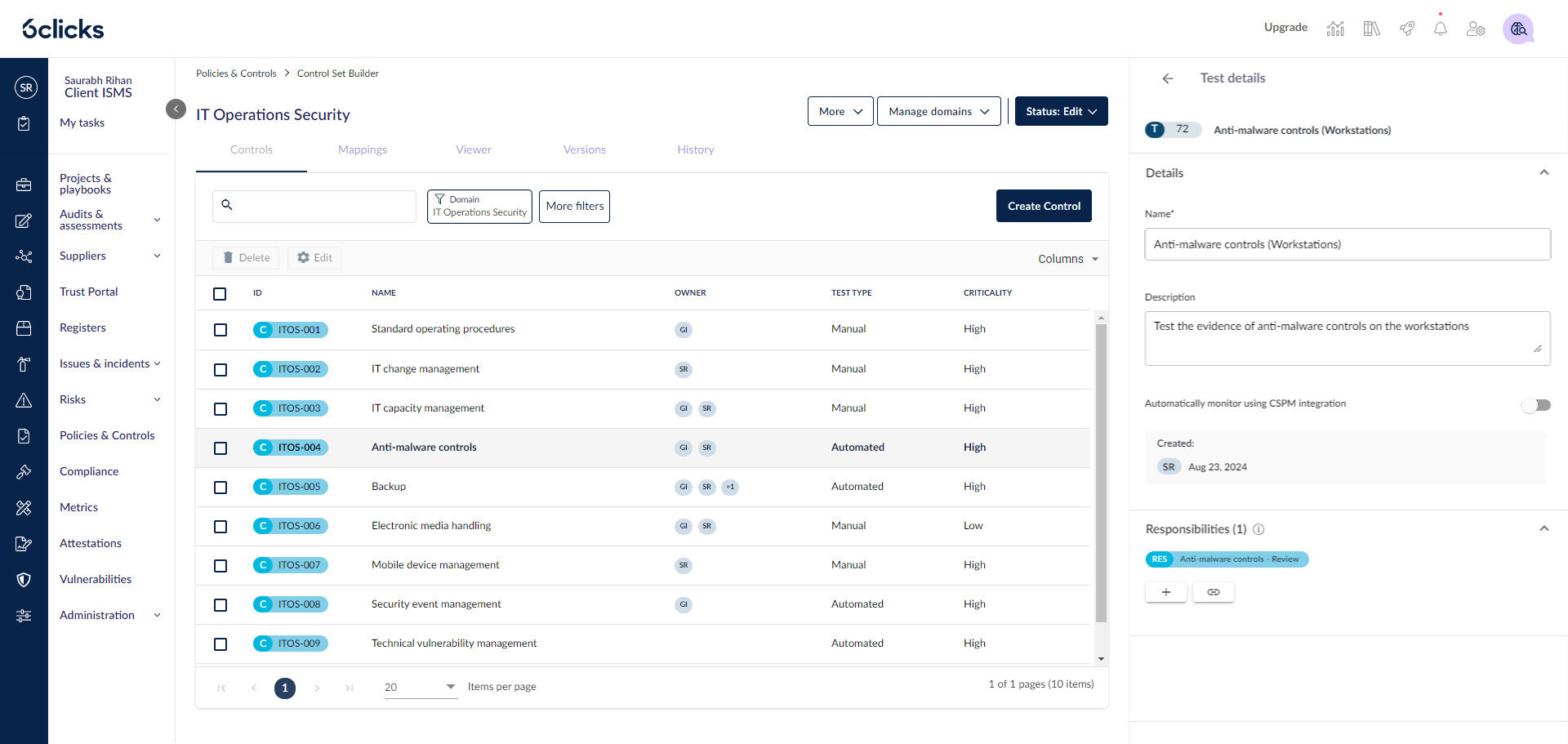
Task: Check the box for ITOS-004 row
Action: (220, 448)
